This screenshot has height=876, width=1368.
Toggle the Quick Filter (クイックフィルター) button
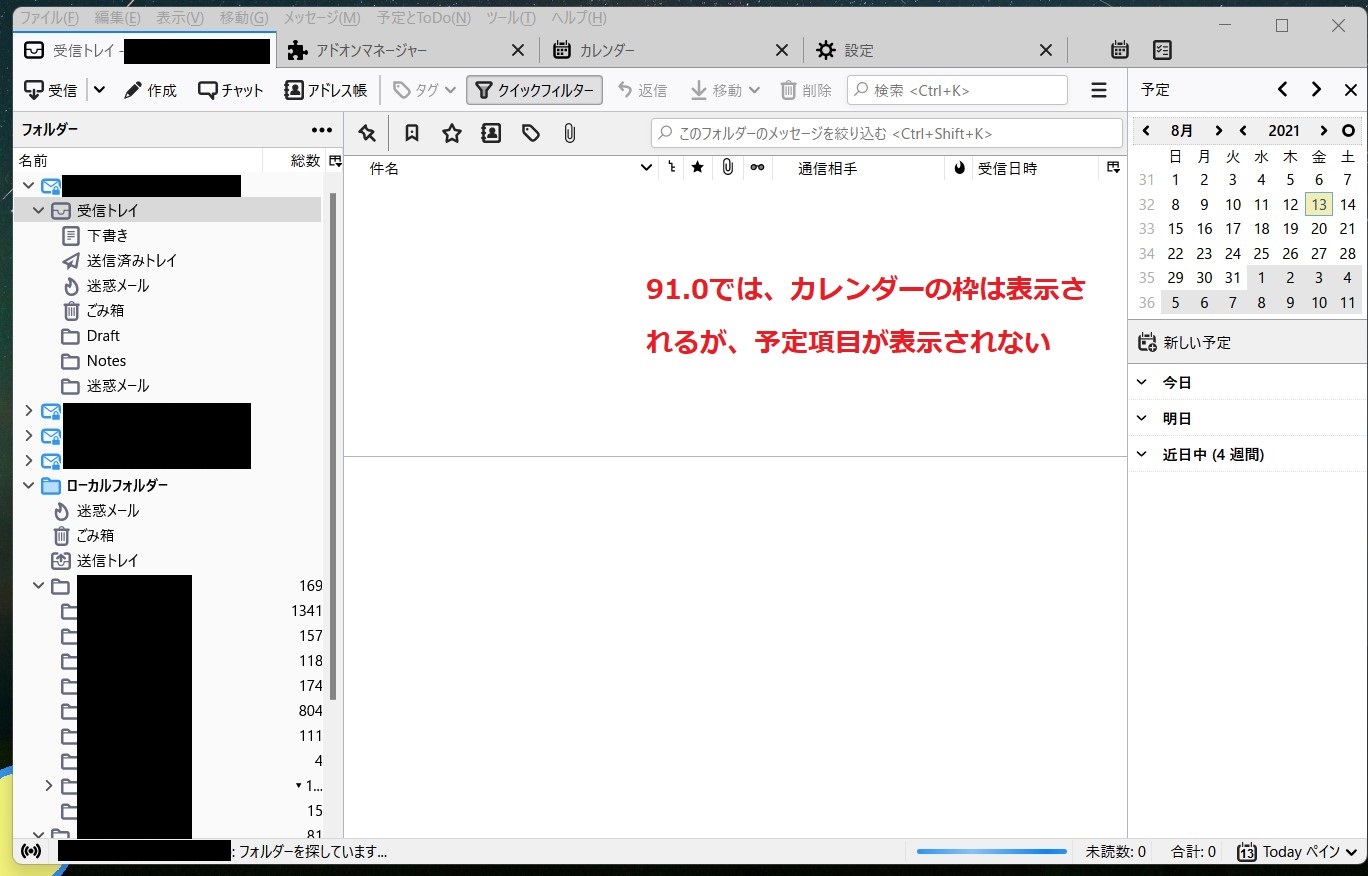(534, 90)
